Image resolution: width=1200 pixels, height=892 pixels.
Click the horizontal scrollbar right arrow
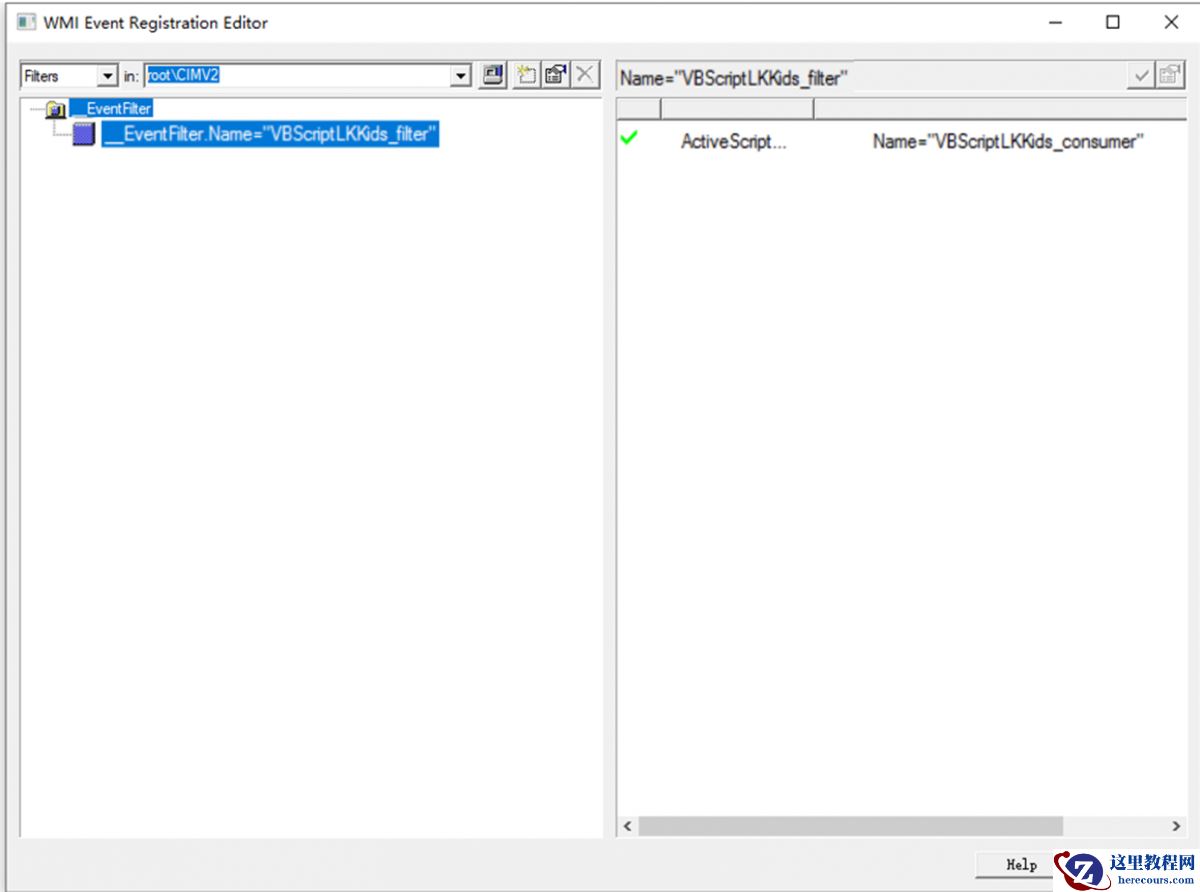point(1177,826)
